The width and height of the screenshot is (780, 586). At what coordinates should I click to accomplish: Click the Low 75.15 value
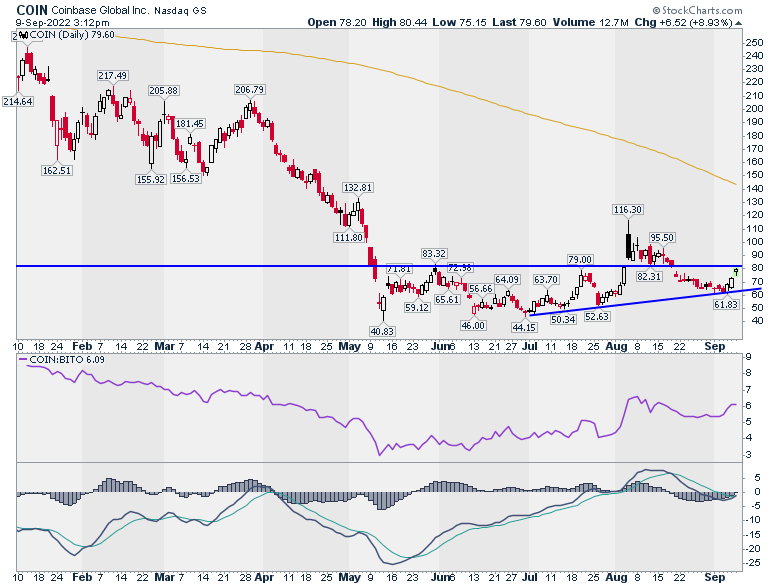click(459, 22)
